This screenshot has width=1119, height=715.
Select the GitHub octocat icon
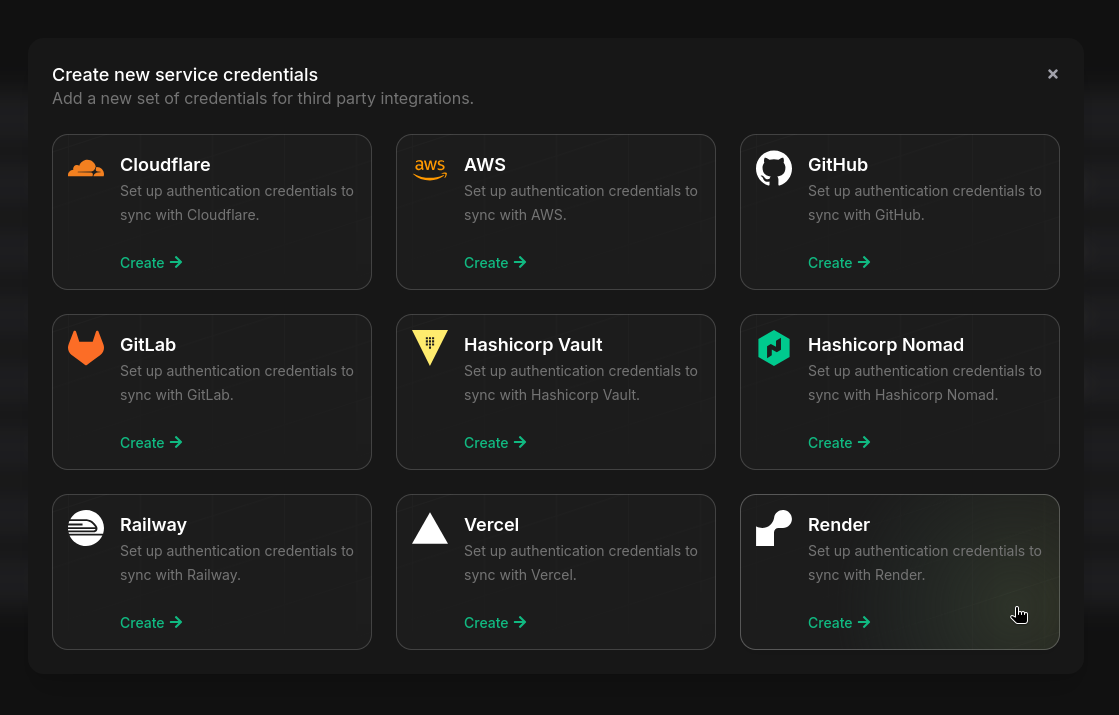pyautogui.click(x=774, y=168)
